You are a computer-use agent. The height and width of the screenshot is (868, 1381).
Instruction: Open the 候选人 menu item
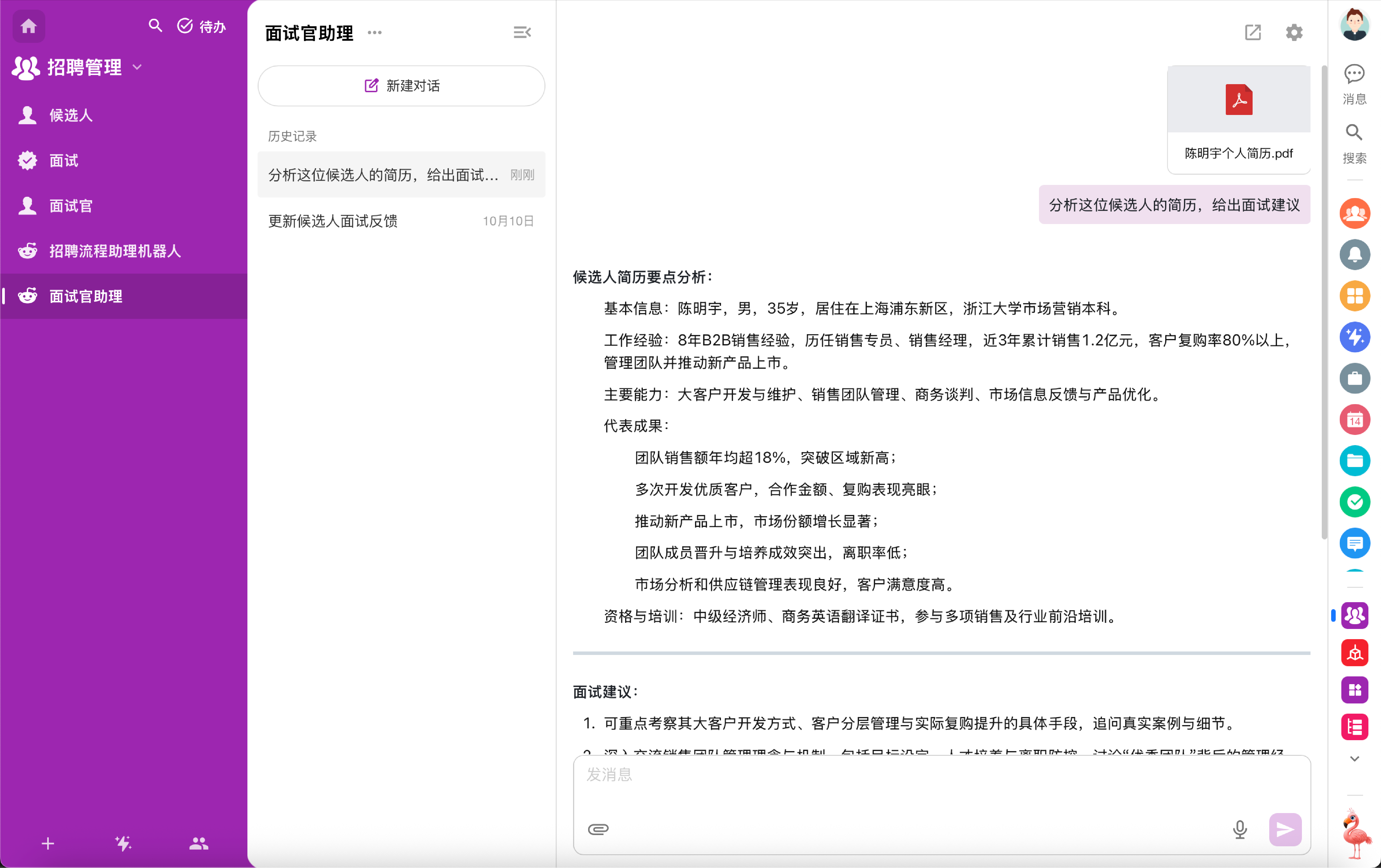[x=70, y=115]
